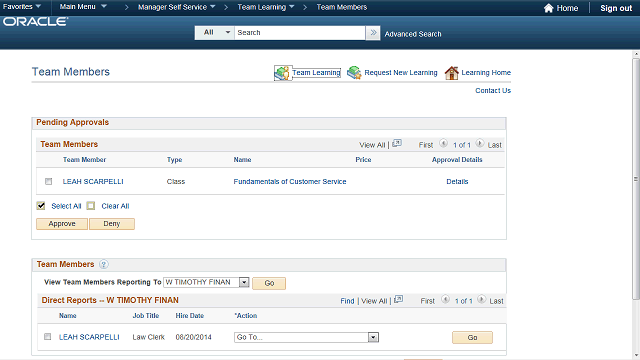Screen dimensions: 640x360
Task: Click Deny button
Action: pos(112,224)
